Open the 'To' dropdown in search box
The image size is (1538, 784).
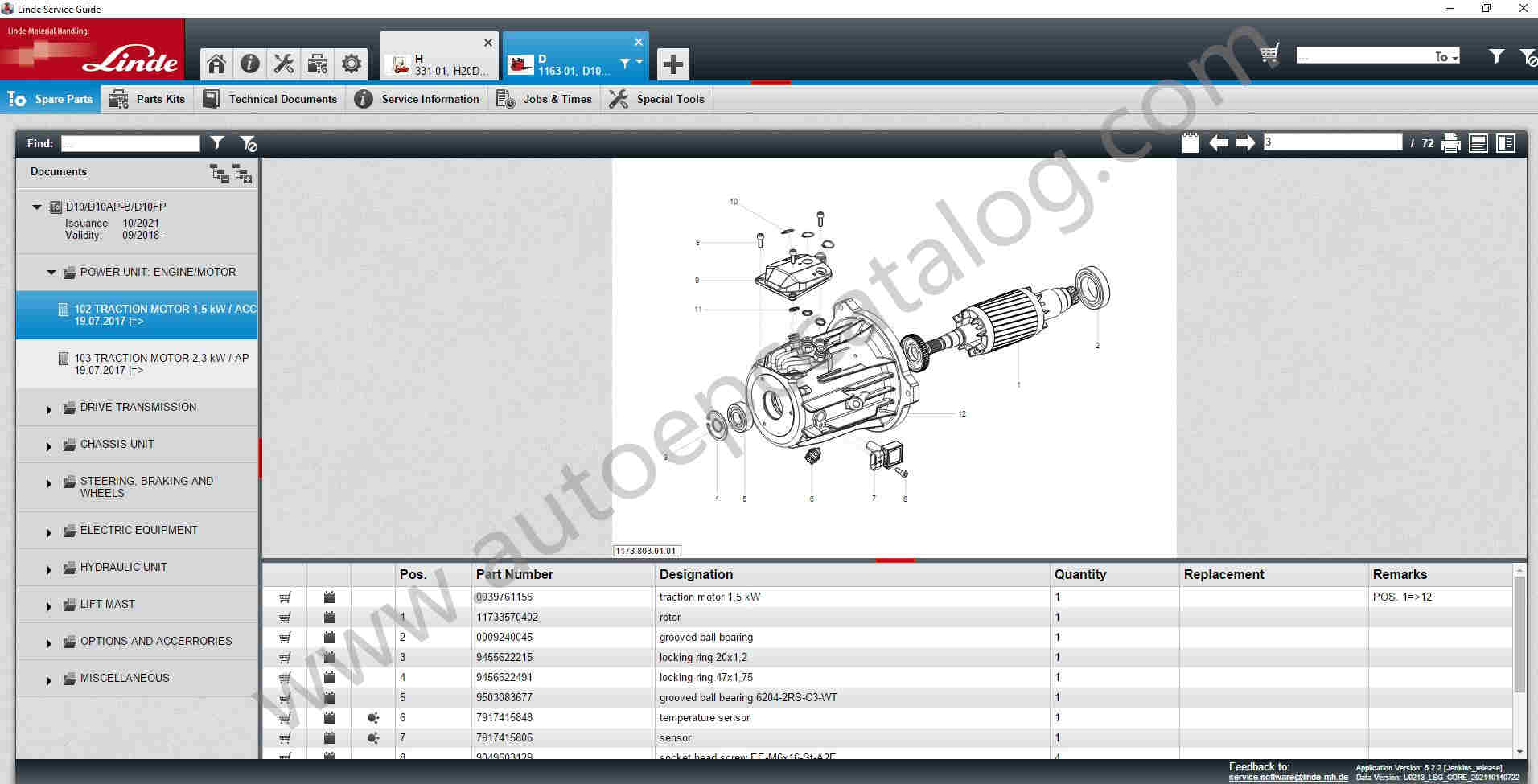[1446, 56]
